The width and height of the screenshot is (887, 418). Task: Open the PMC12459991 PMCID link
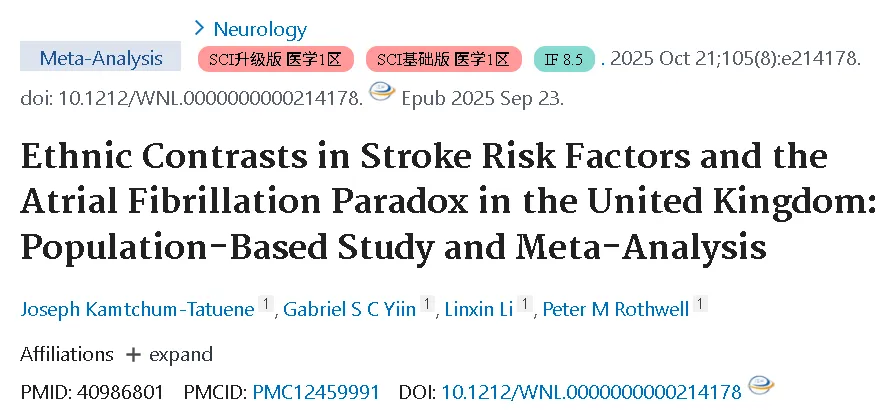(x=316, y=391)
